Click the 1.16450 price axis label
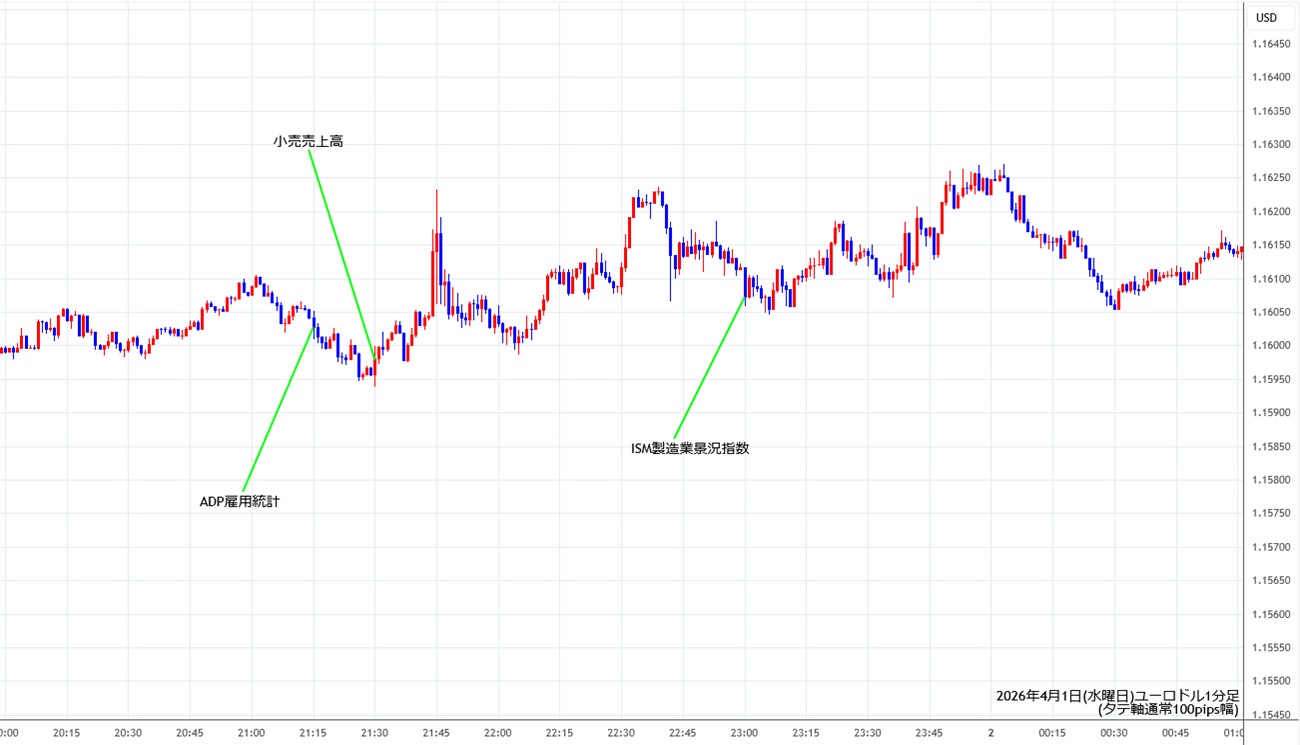Viewport: 1300px width, 745px height. [1270, 44]
